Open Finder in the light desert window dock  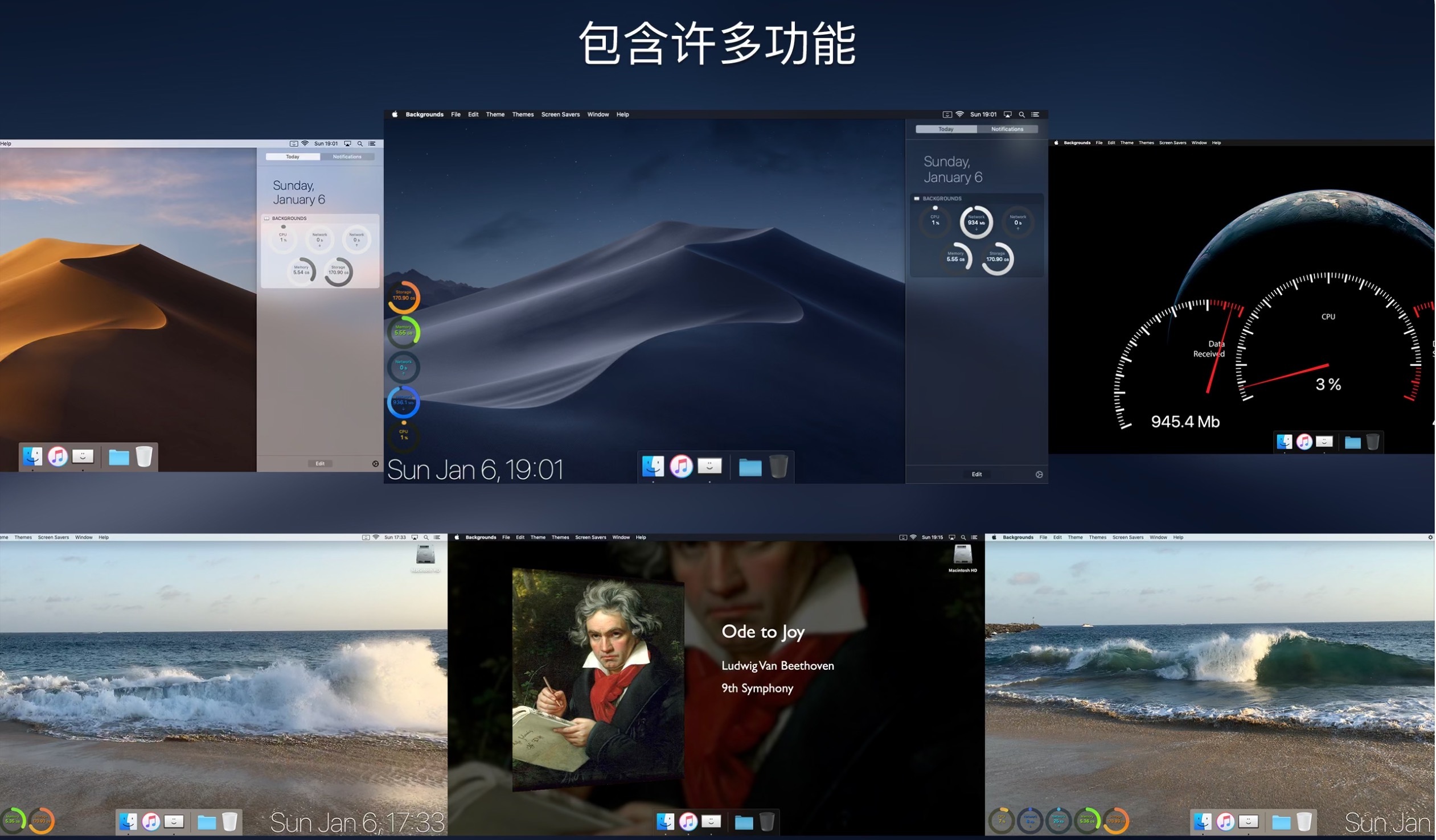[32, 456]
